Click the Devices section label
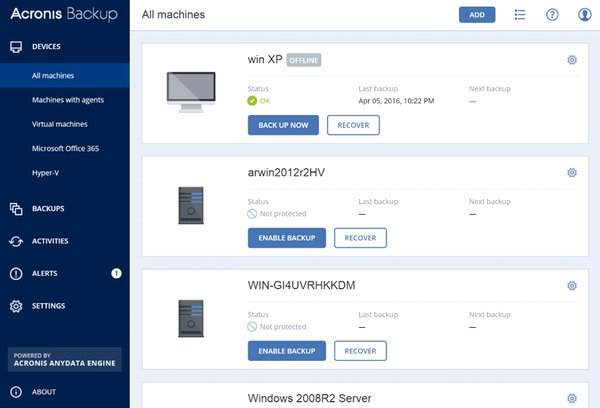600x408 pixels. [46, 47]
